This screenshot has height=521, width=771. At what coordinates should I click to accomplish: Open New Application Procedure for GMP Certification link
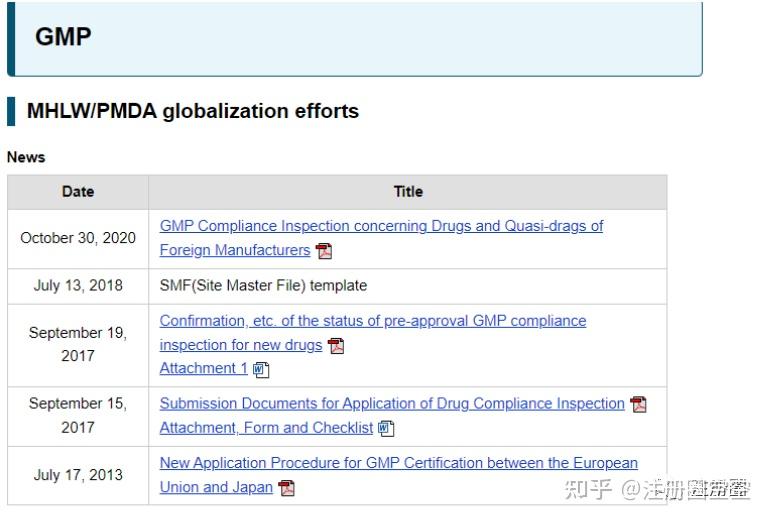pyautogui.click(x=398, y=463)
